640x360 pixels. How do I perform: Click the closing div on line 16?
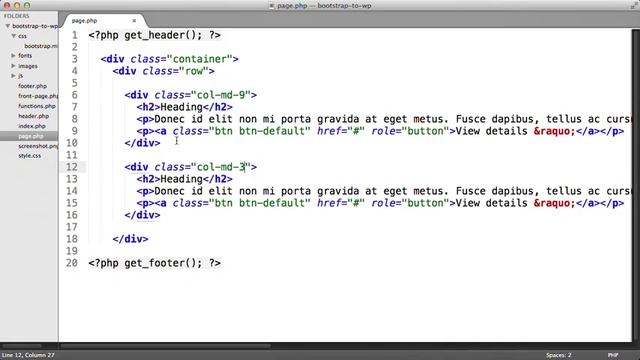(x=142, y=215)
